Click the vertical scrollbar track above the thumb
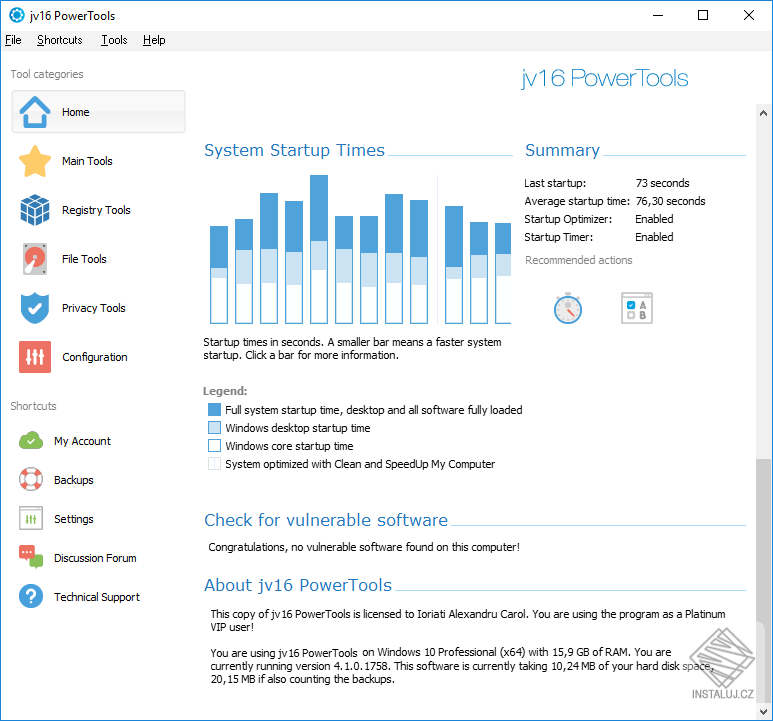773x721 pixels. tap(764, 290)
